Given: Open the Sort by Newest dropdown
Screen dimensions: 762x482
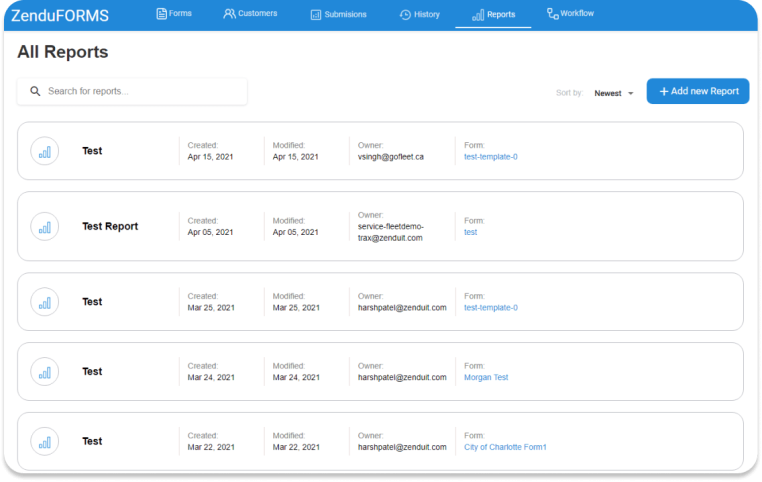Looking at the screenshot, I should (x=614, y=93).
